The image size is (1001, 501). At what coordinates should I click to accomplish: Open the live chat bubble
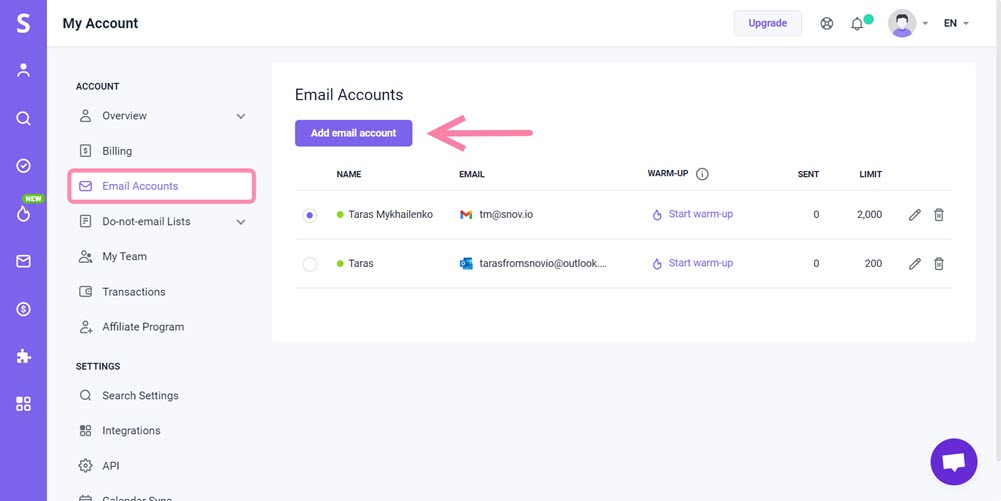tap(954, 461)
